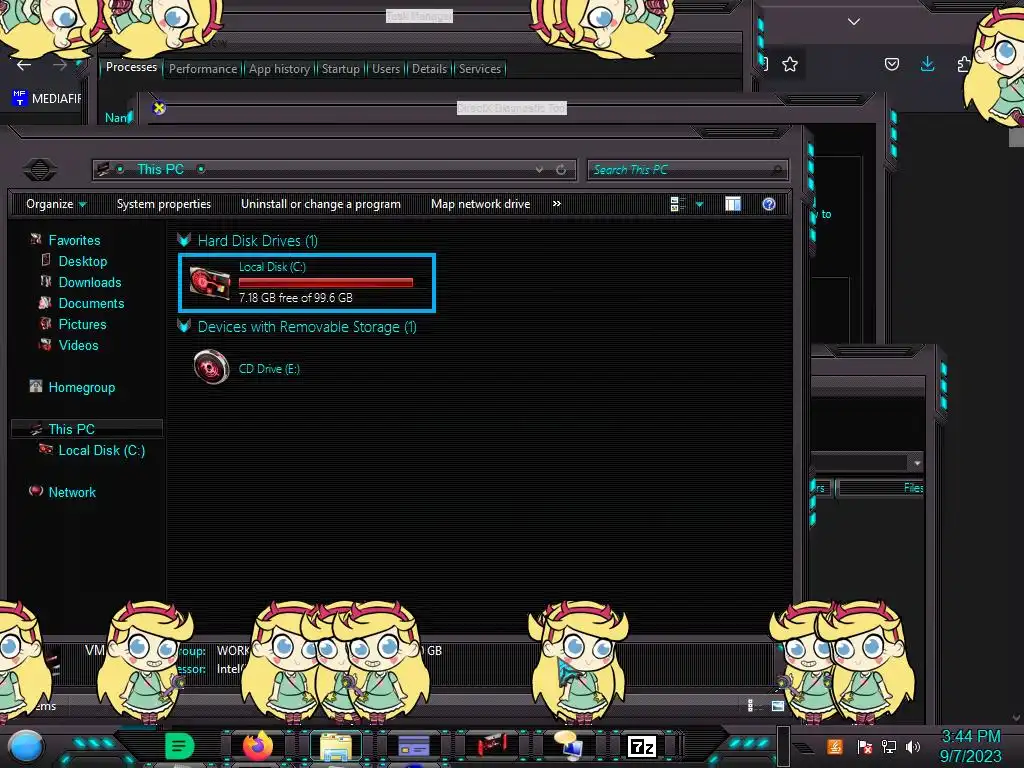Click the network tray icon

coord(888,746)
